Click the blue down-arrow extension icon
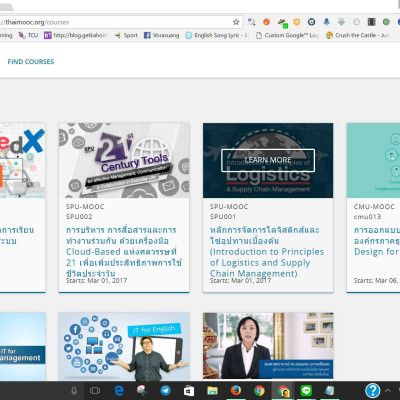This screenshot has height=400, width=400. 326,22
